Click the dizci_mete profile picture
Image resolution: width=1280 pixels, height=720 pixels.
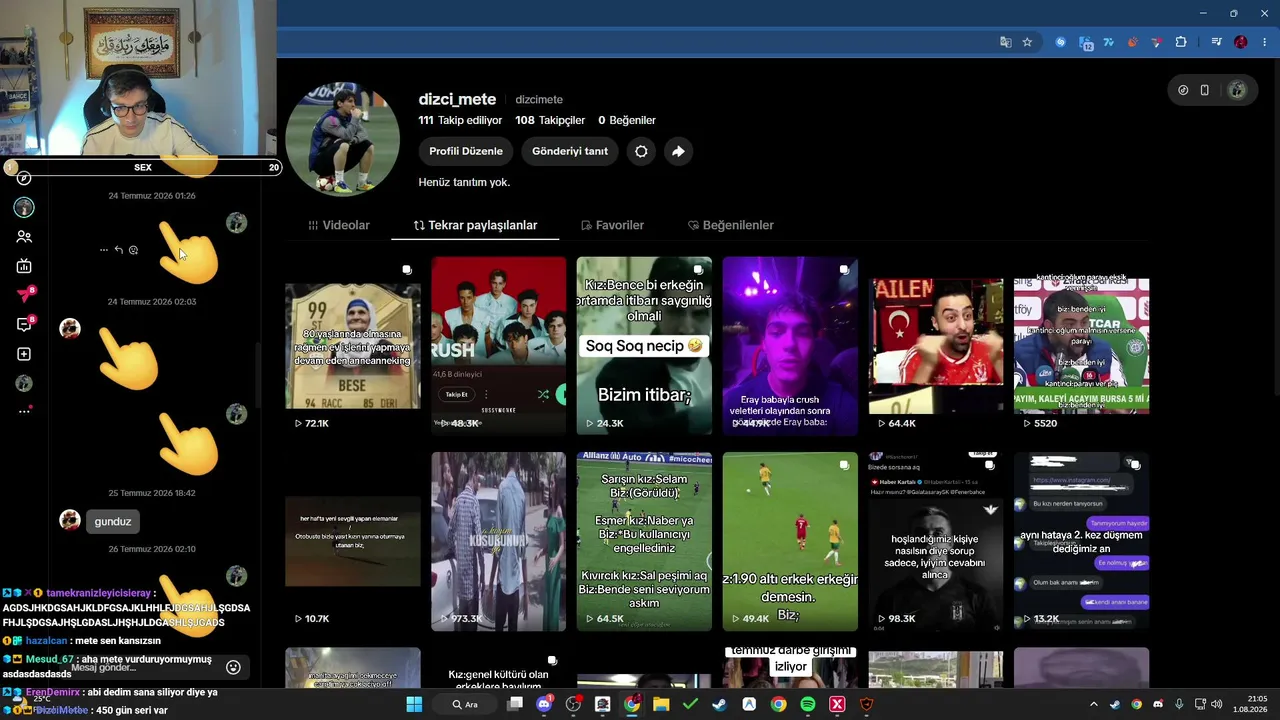[343, 139]
